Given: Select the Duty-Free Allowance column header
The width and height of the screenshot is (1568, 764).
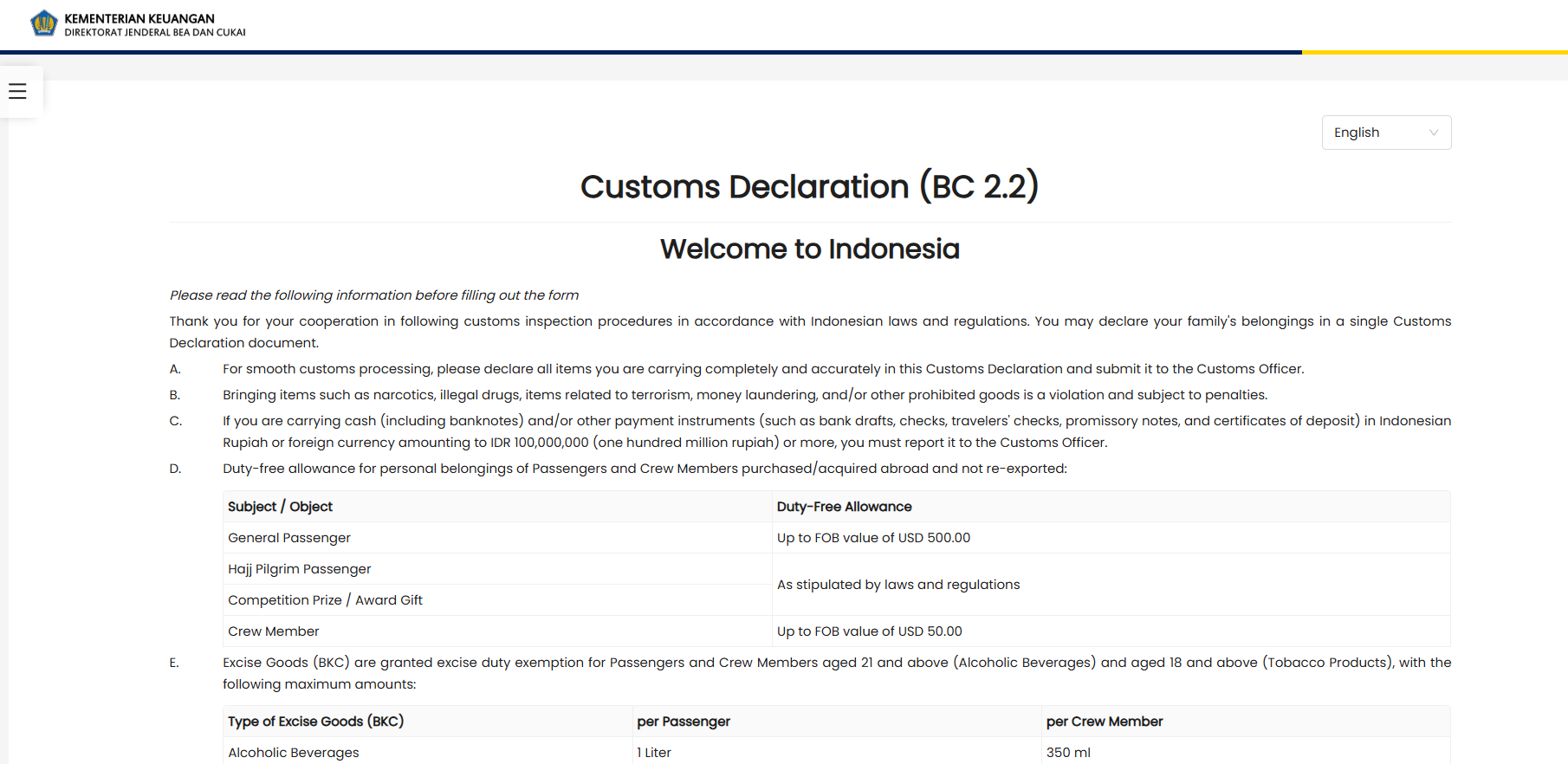Looking at the screenshot, I should (1111, 507).
